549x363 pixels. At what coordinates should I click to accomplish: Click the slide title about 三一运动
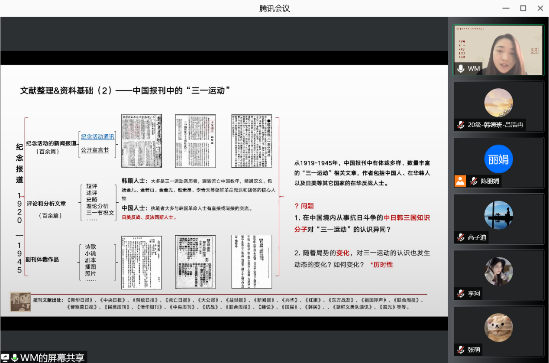click(x=125, y=91)
